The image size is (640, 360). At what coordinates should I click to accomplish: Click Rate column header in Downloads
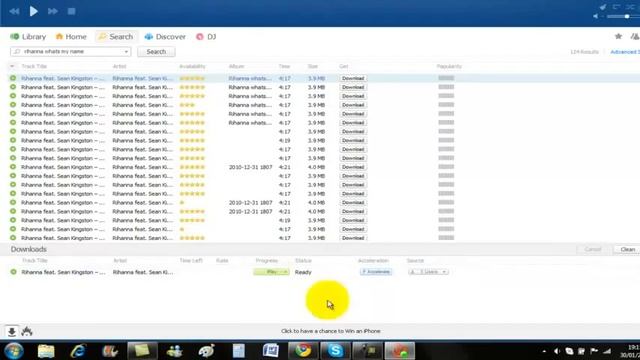222,260
